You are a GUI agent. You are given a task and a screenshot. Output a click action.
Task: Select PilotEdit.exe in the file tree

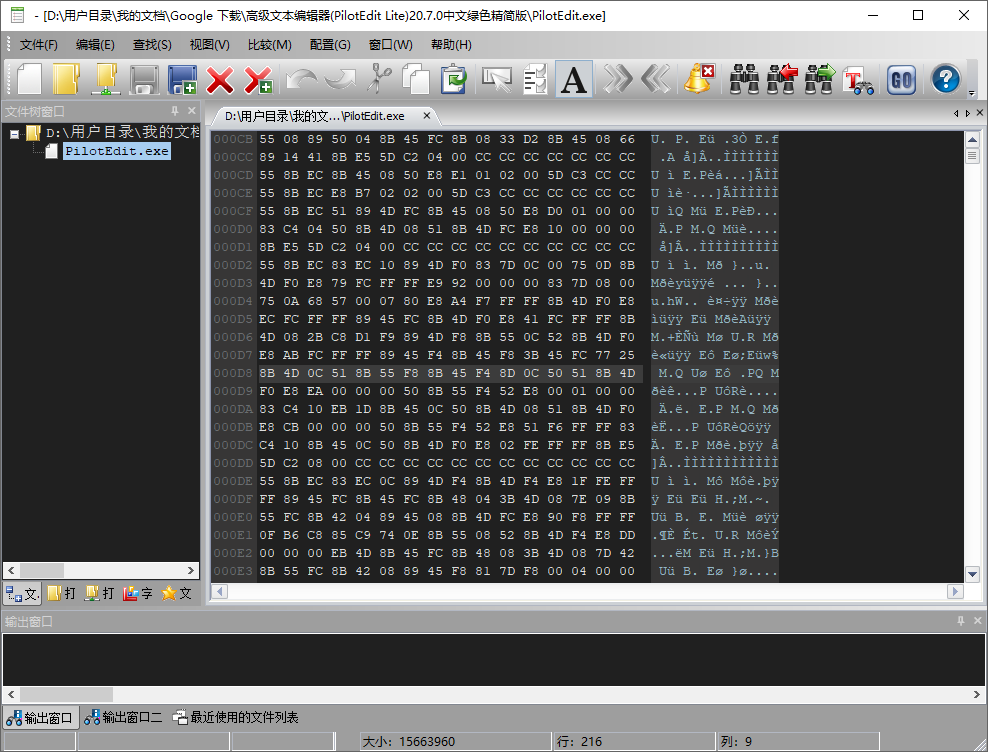(116, 151)
